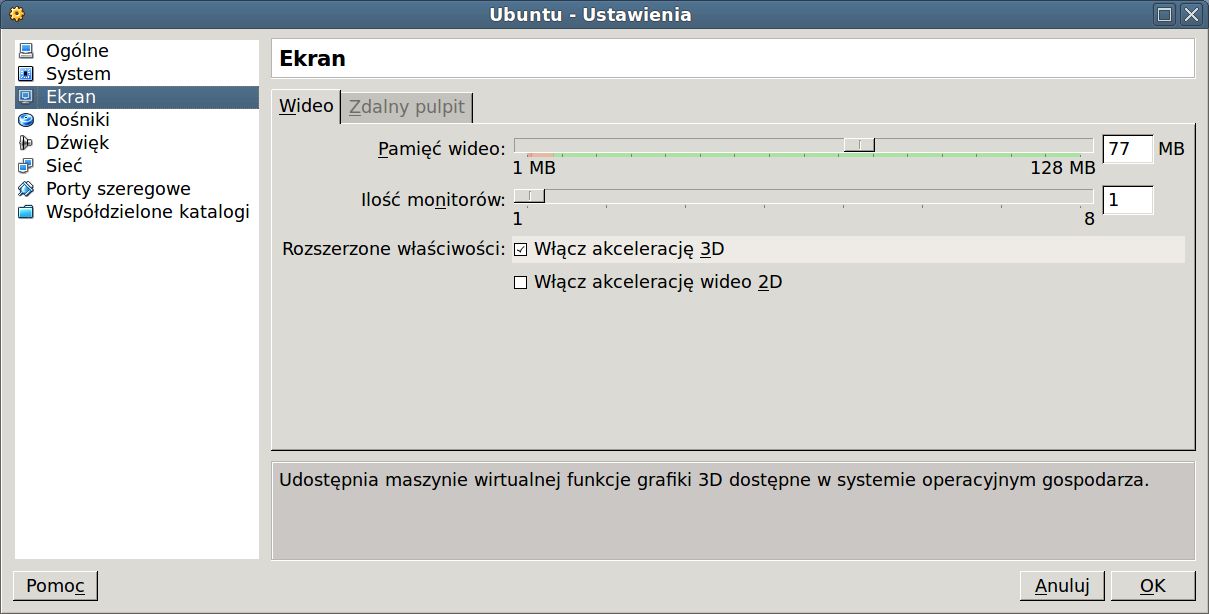Screen dimensions: 1209x614
Task: Click the monitor count field showing 1
Action: tap(1127, 200)
